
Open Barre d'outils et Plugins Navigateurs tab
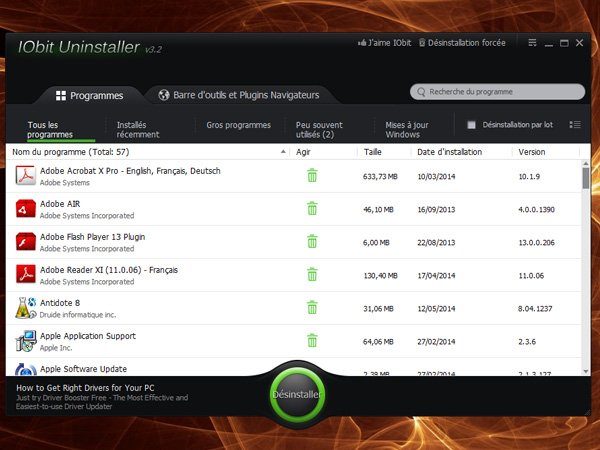coord(239,95)
